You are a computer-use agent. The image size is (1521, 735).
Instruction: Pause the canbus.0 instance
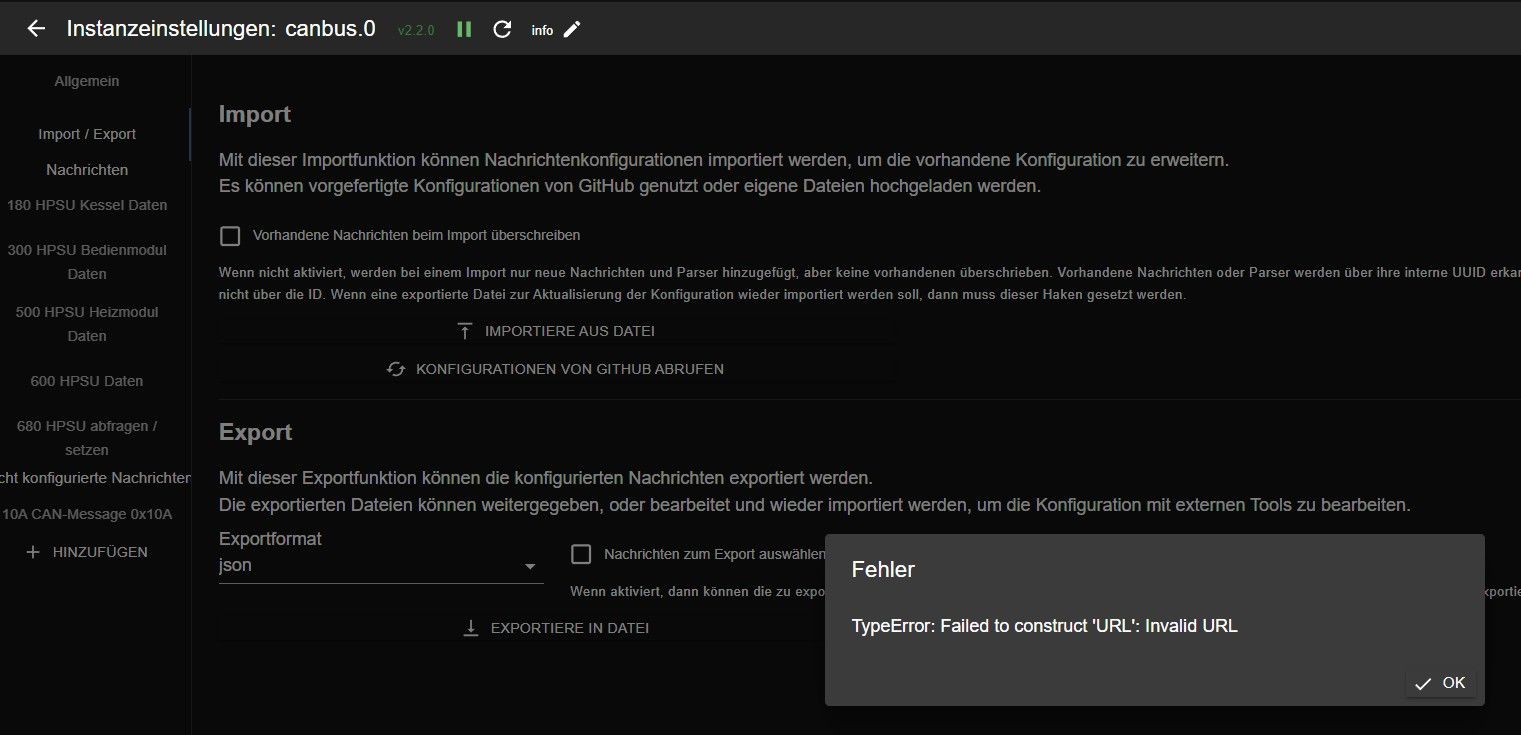(464, 29)
